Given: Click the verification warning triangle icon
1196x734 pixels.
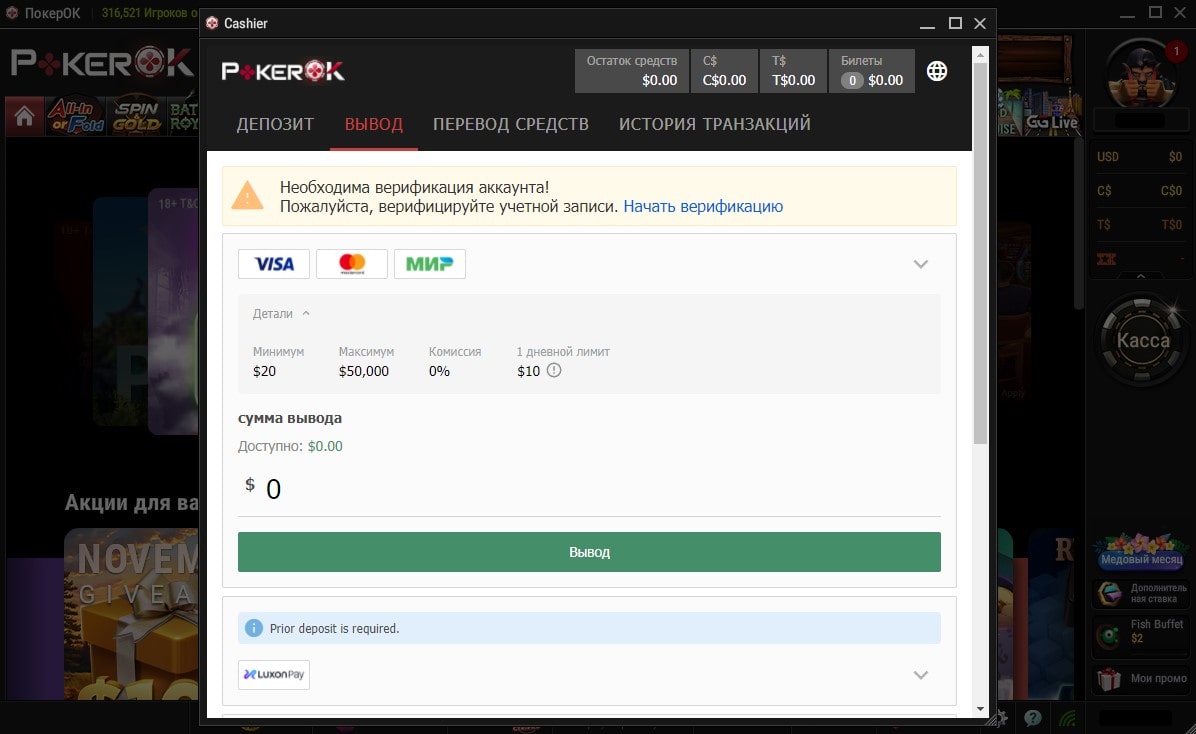Looking at the screenshot, I should [x=247, y=196].
